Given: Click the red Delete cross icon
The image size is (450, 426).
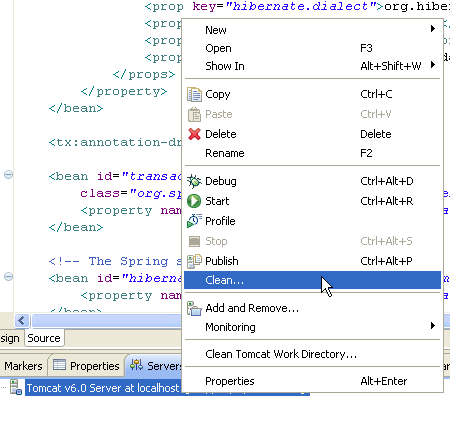Looking at the screenshot, I should pyautogui.click(x=194, y=134).
